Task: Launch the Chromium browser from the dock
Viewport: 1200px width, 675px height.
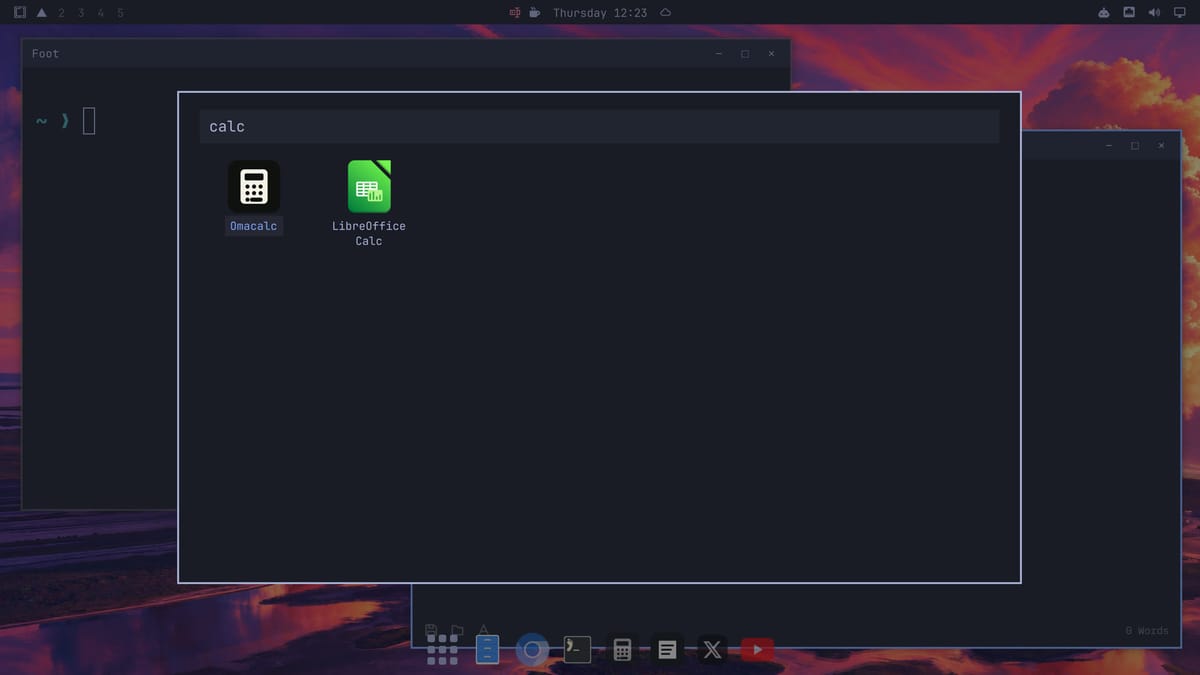Action: pyautogui.click(x=532, y=650)
